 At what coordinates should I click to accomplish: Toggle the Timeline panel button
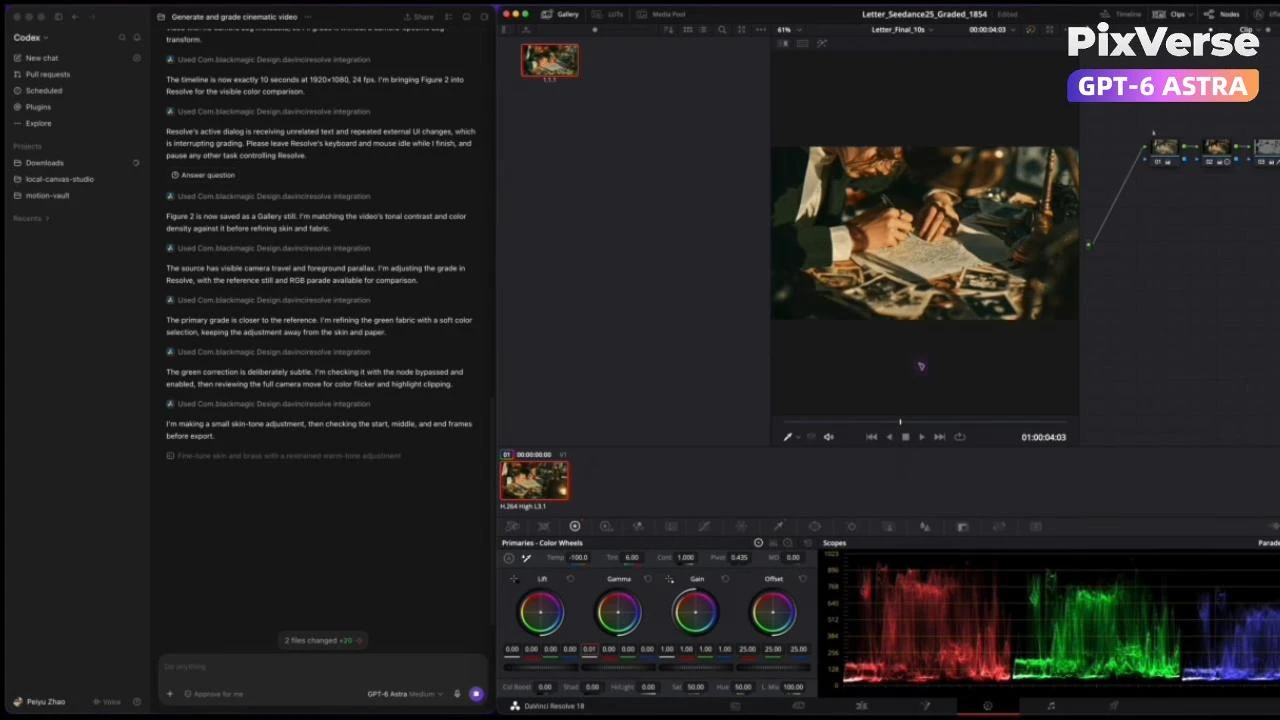[x=1121, y=14]
